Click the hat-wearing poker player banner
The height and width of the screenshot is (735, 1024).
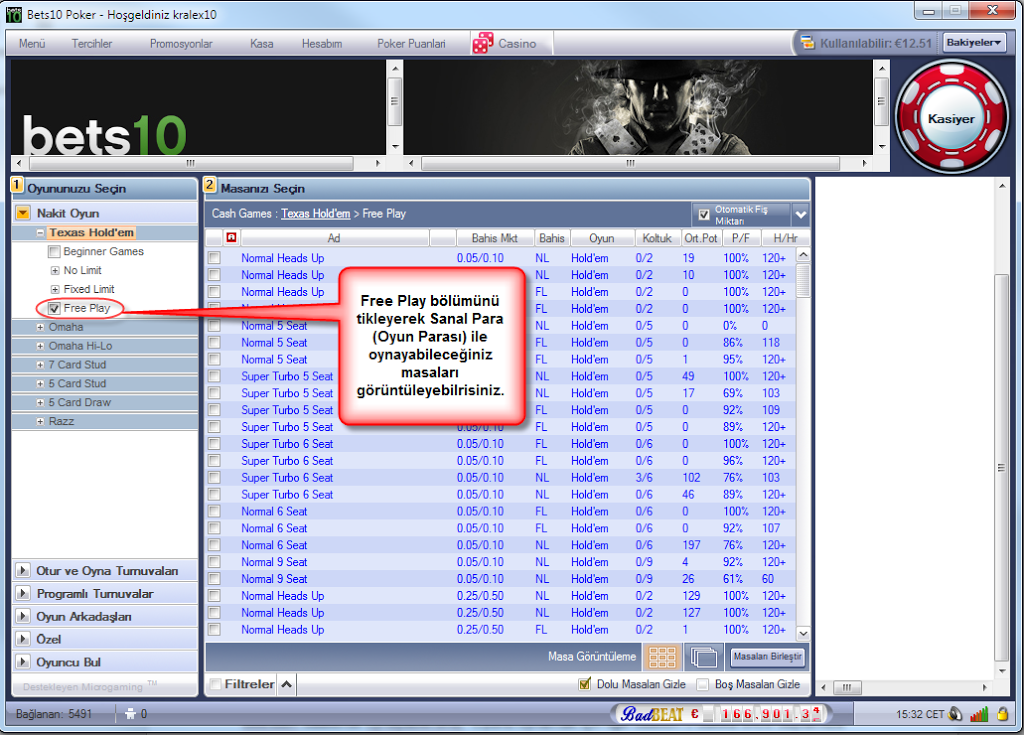coord(638,108)
